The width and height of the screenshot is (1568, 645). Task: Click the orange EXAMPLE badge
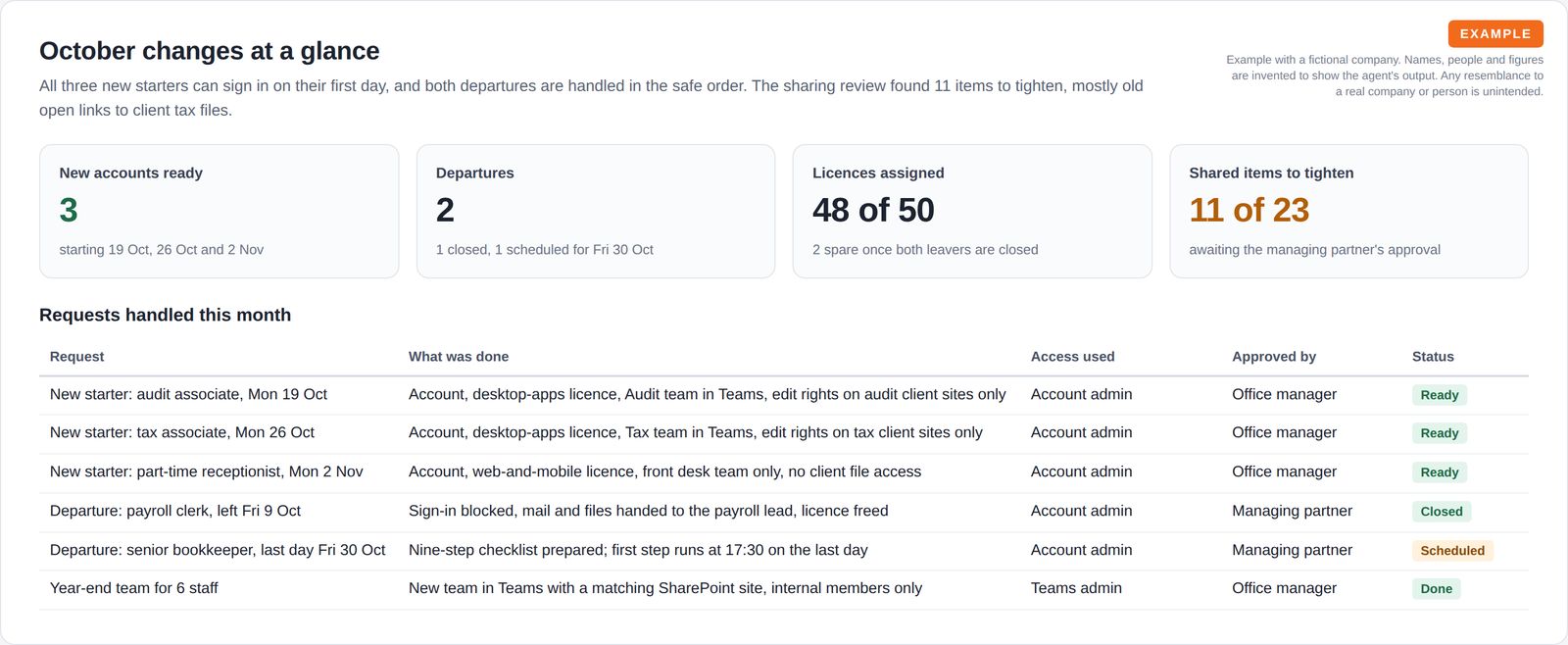coord(1495,33)
